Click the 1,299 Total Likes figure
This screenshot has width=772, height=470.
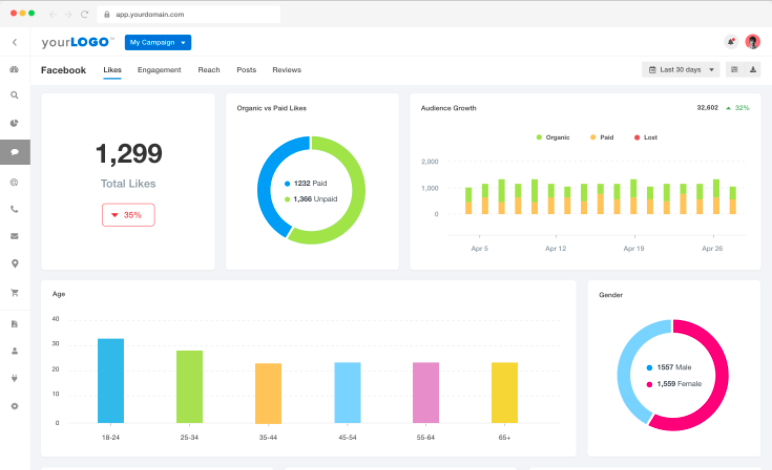tap(129, 153)
